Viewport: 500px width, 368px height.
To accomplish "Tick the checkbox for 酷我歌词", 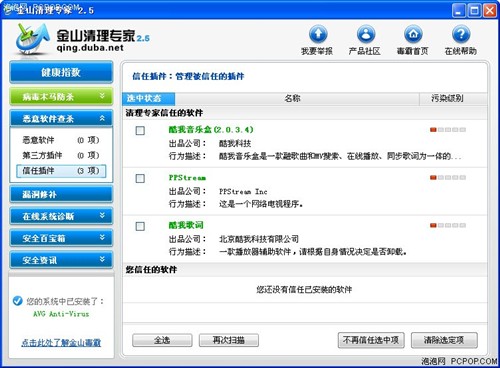I will tap(140, 226).
